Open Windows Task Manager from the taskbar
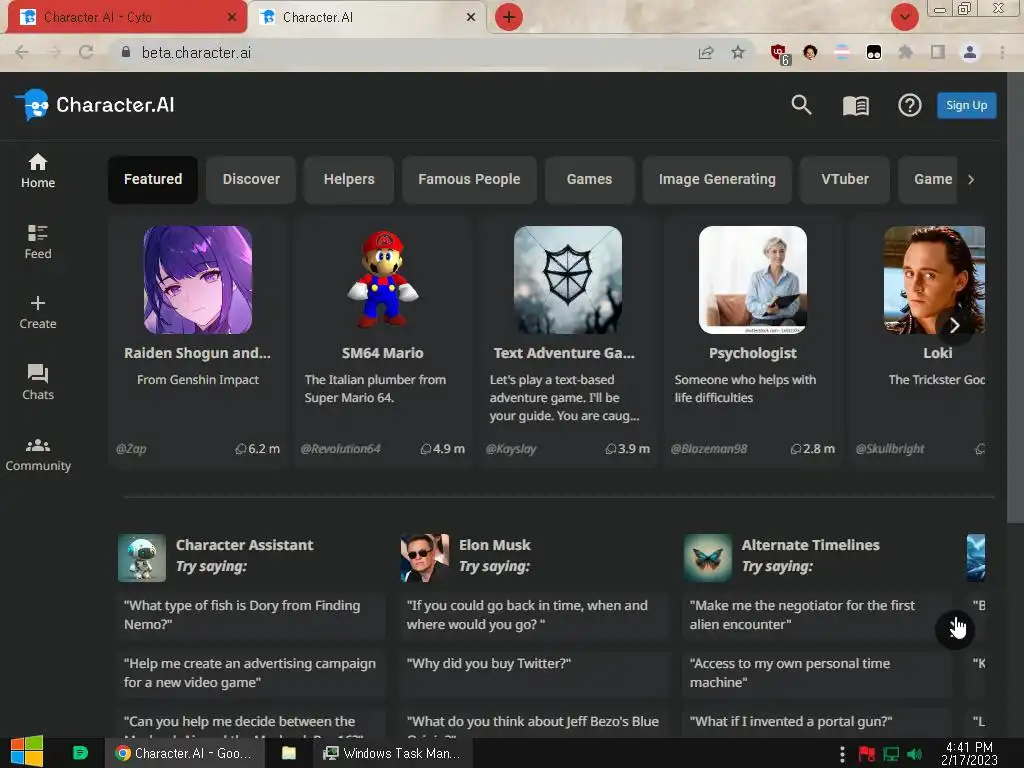Screen dimensions: 1024x768 pos(391,753)
